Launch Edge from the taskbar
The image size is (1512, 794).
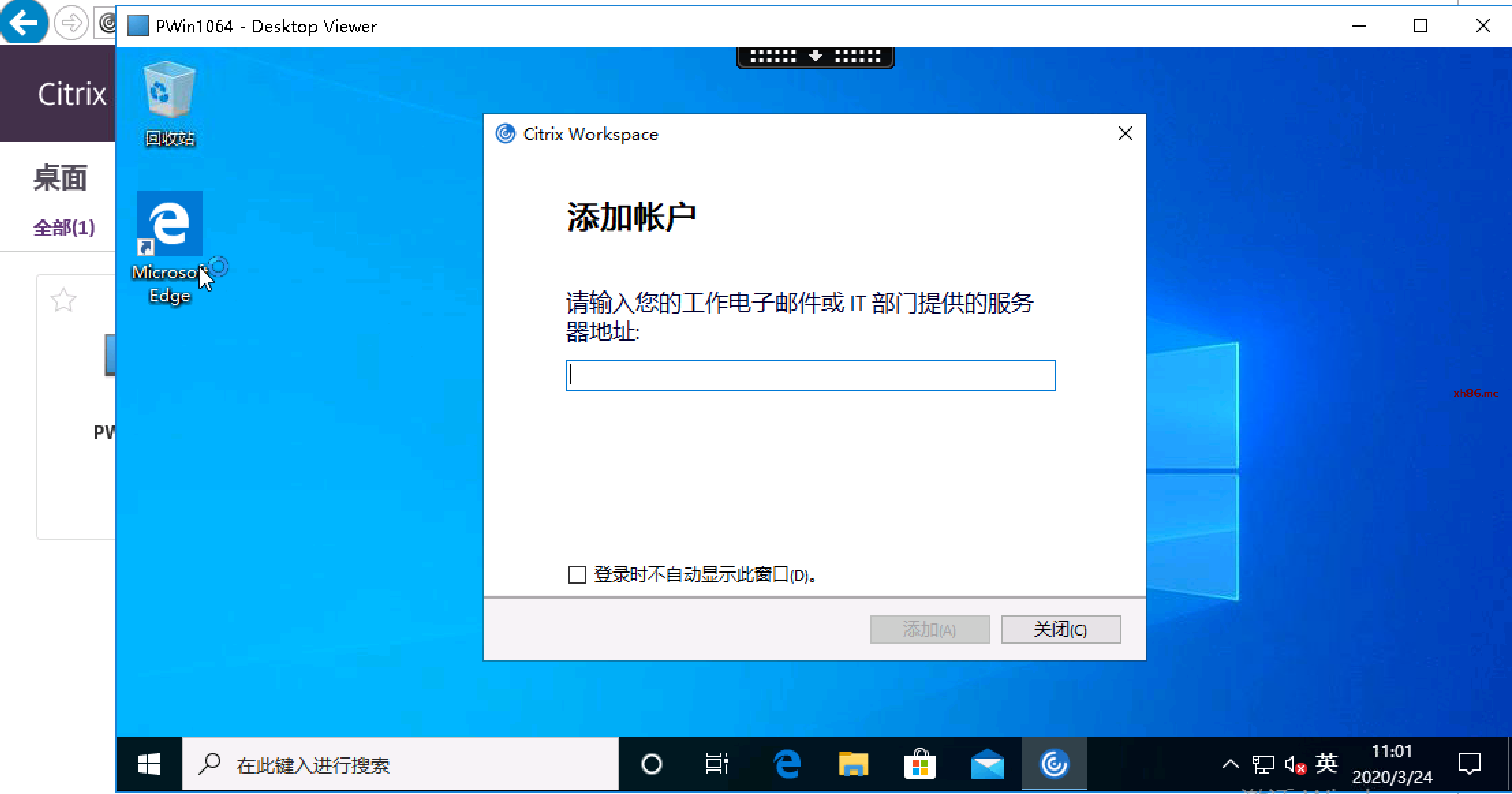[x=786, y=764]
